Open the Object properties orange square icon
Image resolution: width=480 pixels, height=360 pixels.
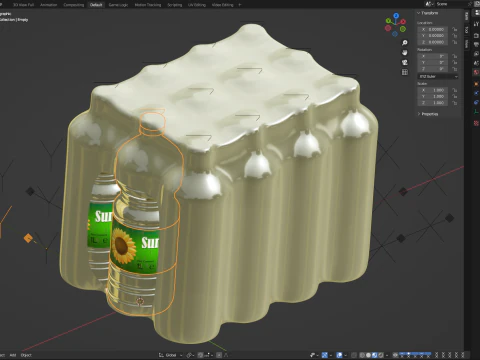(476, 84)
